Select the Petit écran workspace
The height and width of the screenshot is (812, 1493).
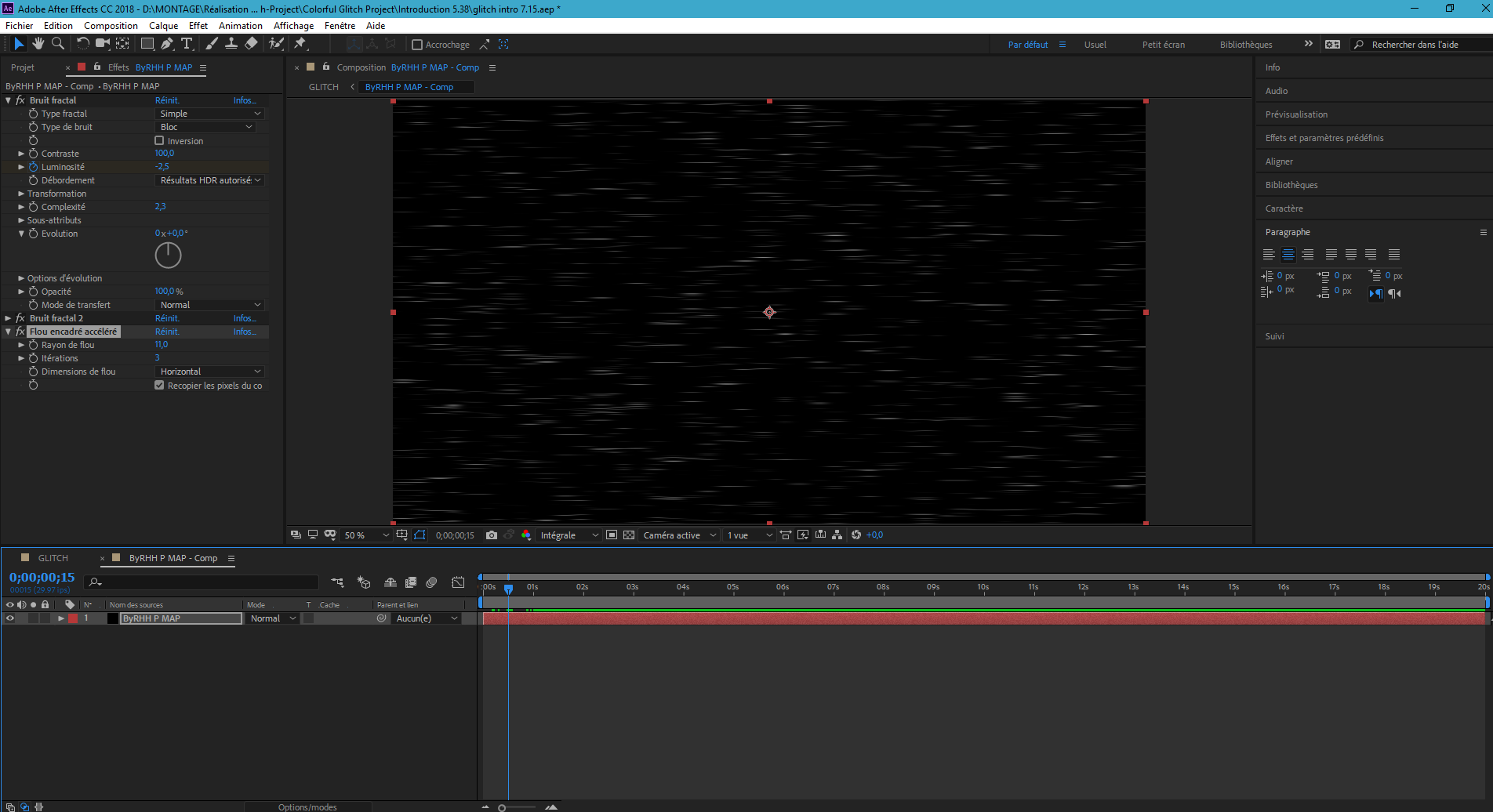(x=1163, y=45)
